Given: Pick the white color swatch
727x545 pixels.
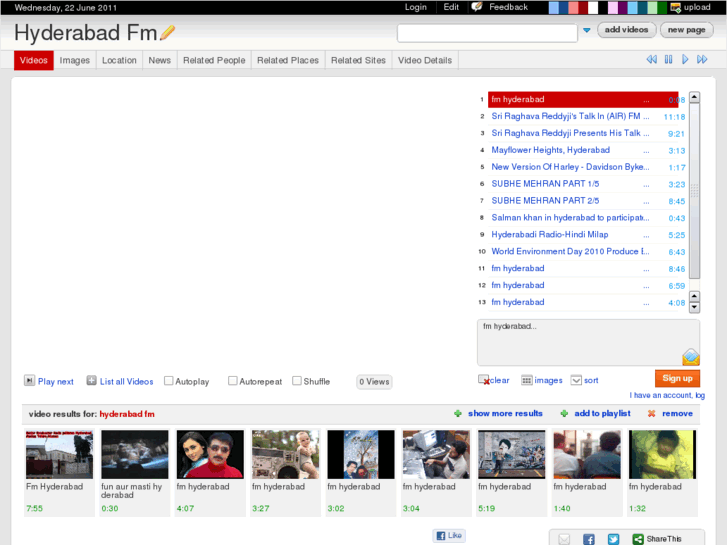Looking at the screenshot, I should tap(593, 7).
